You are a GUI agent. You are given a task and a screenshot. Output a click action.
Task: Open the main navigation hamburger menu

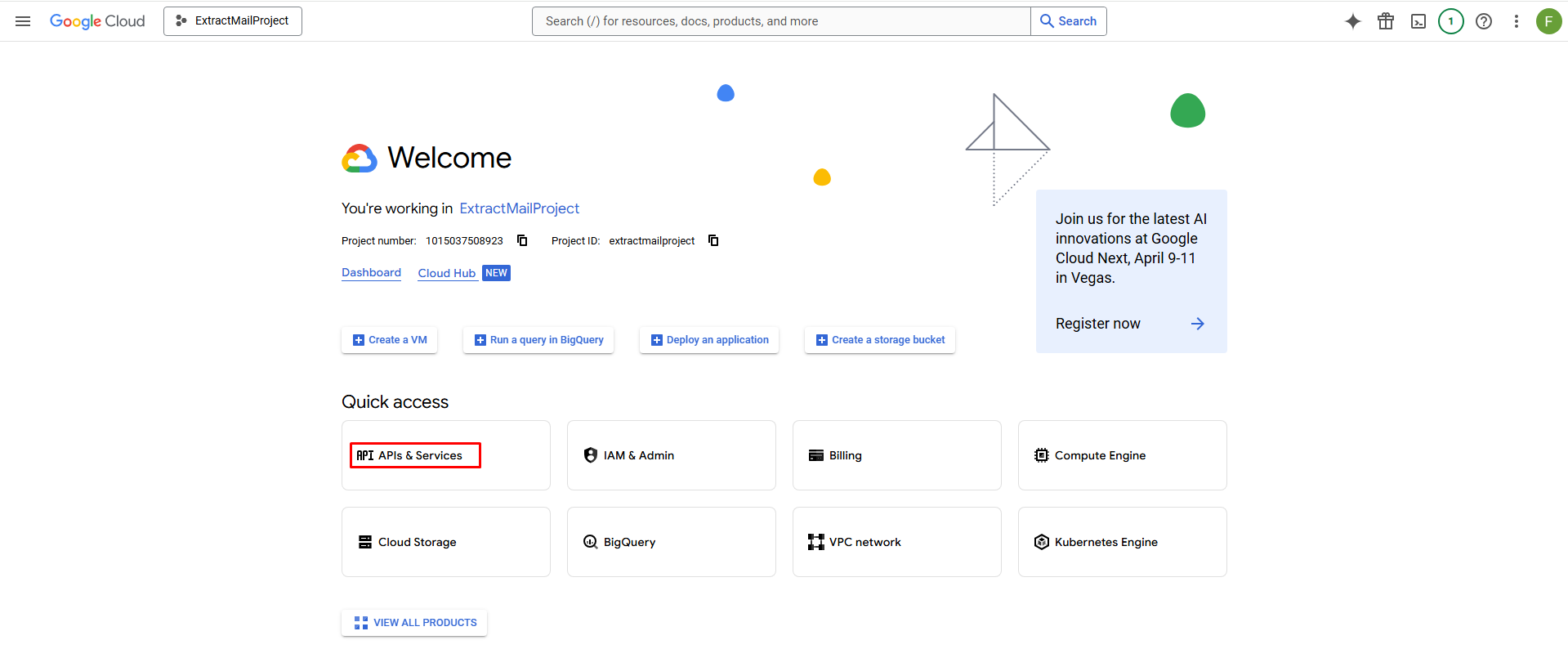pyautogui.click(x=23, y=21)
